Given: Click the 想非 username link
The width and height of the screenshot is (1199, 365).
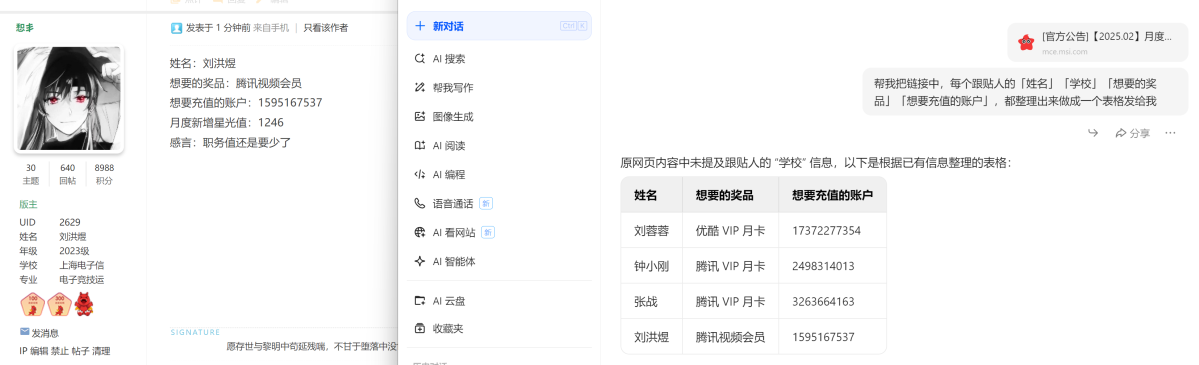Looking at the screenshot, I should pos(24,28).
